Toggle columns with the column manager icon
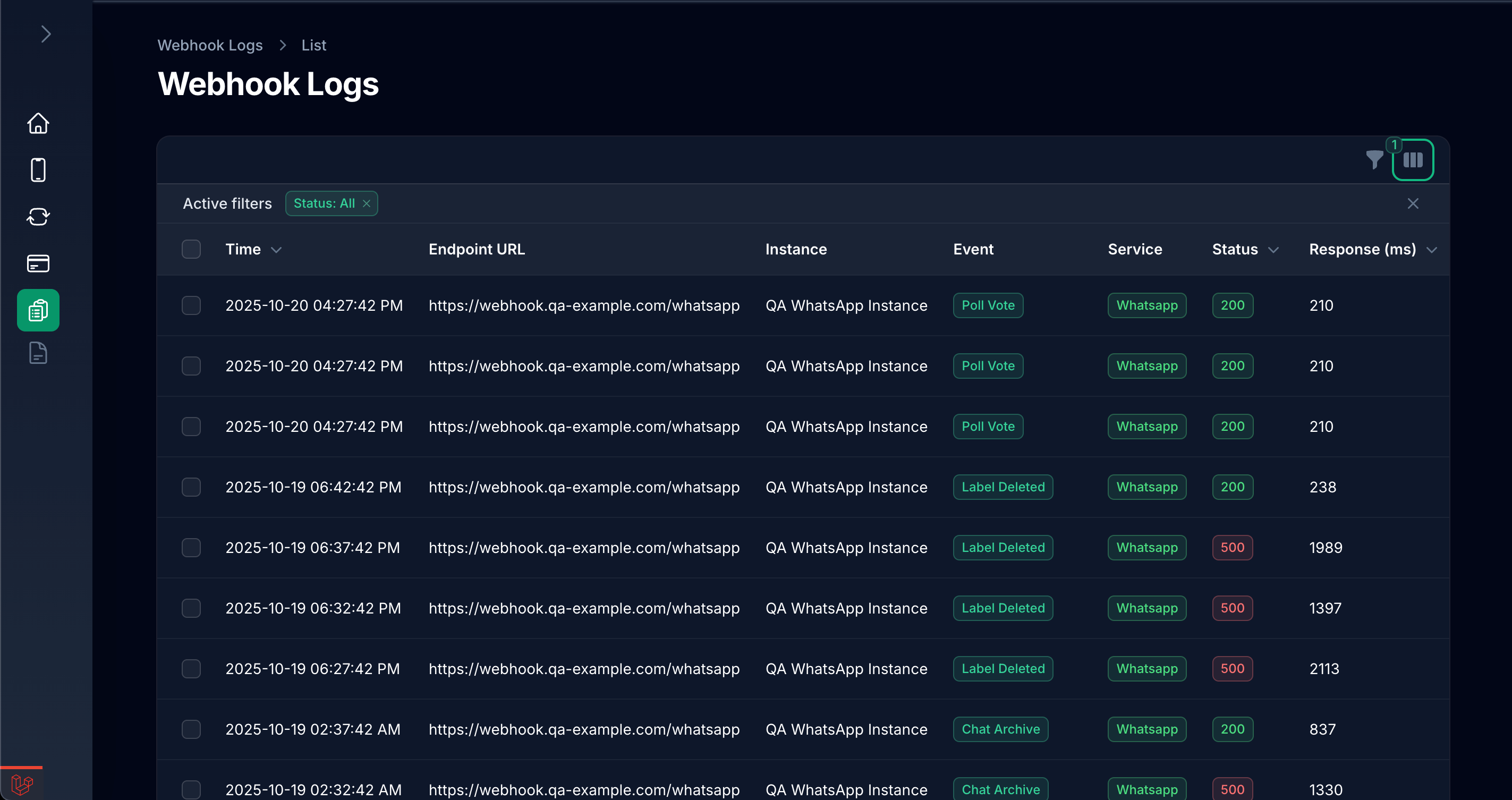Screen dimensions: 1512x800 click(x=1413, y=160)
